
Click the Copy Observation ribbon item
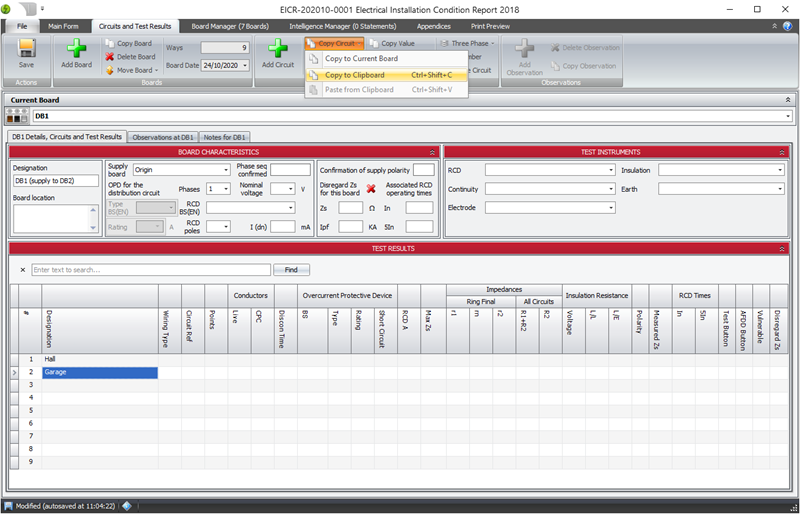point(583,66)
